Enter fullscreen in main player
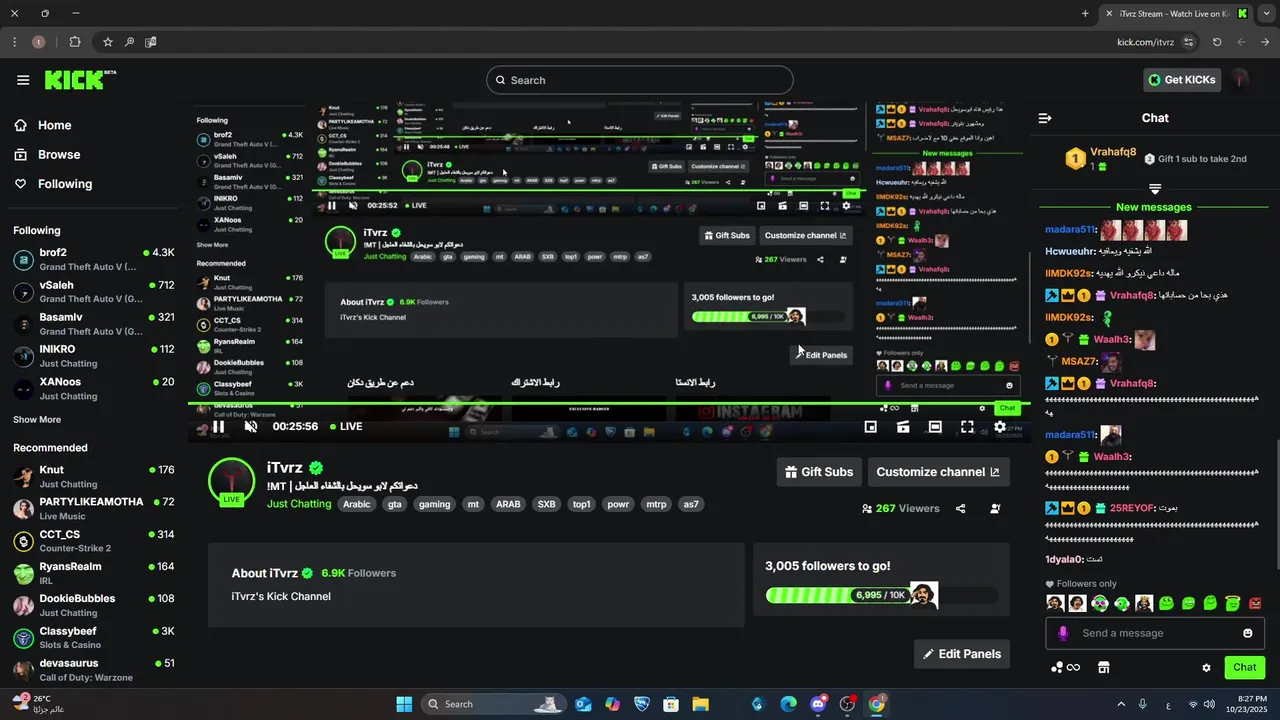The width and height of the screenshot is (1280, 720). (967, 427)
